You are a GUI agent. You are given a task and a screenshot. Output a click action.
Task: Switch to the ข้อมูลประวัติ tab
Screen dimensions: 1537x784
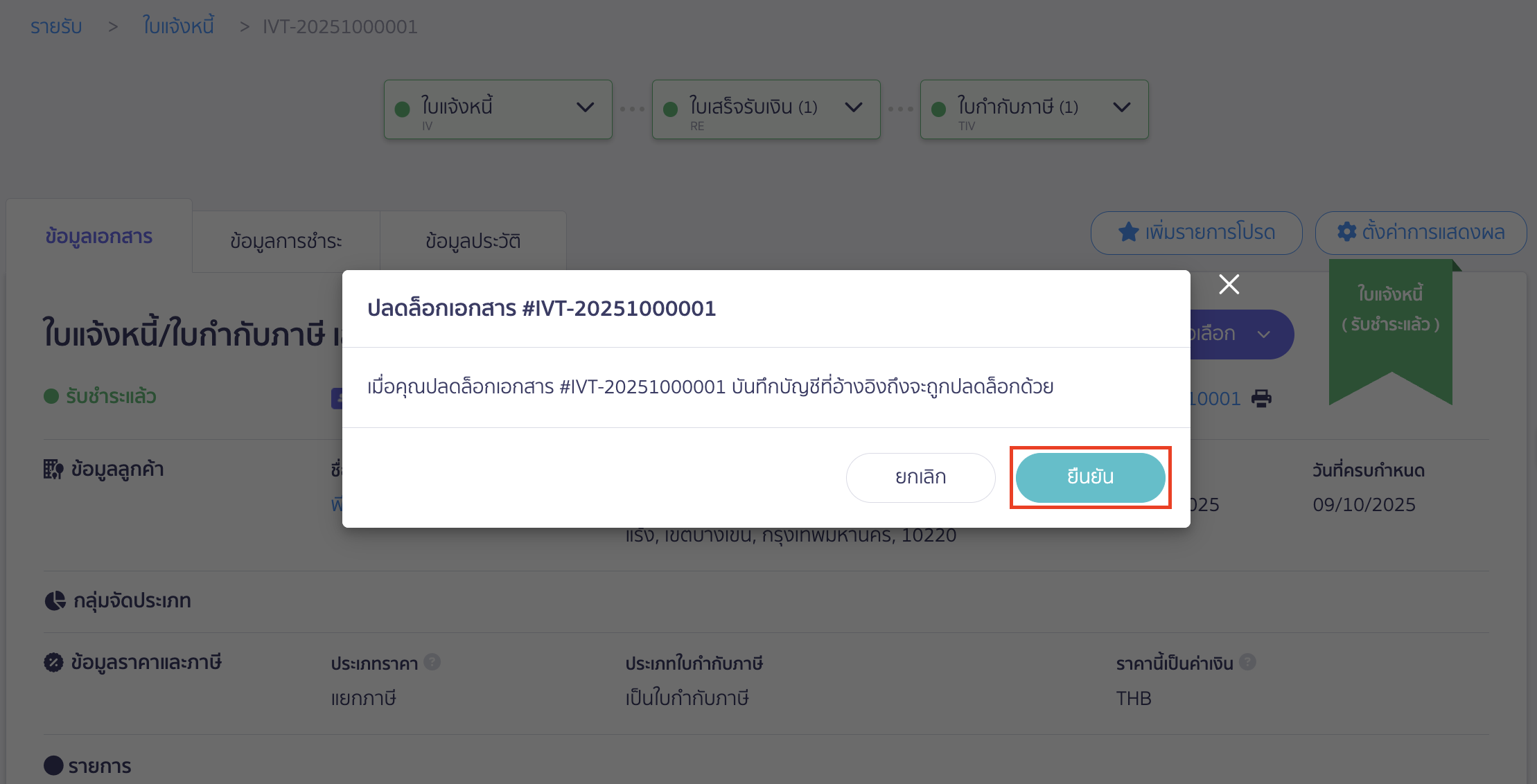[x=473, y=240]
